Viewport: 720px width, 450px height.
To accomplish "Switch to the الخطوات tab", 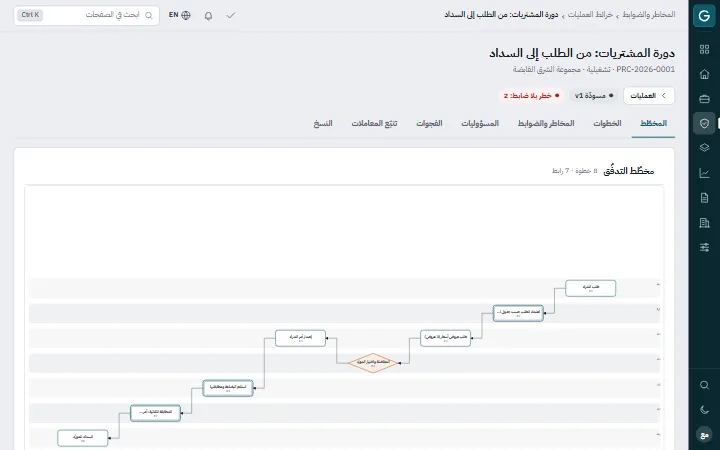I will (607, 124).
